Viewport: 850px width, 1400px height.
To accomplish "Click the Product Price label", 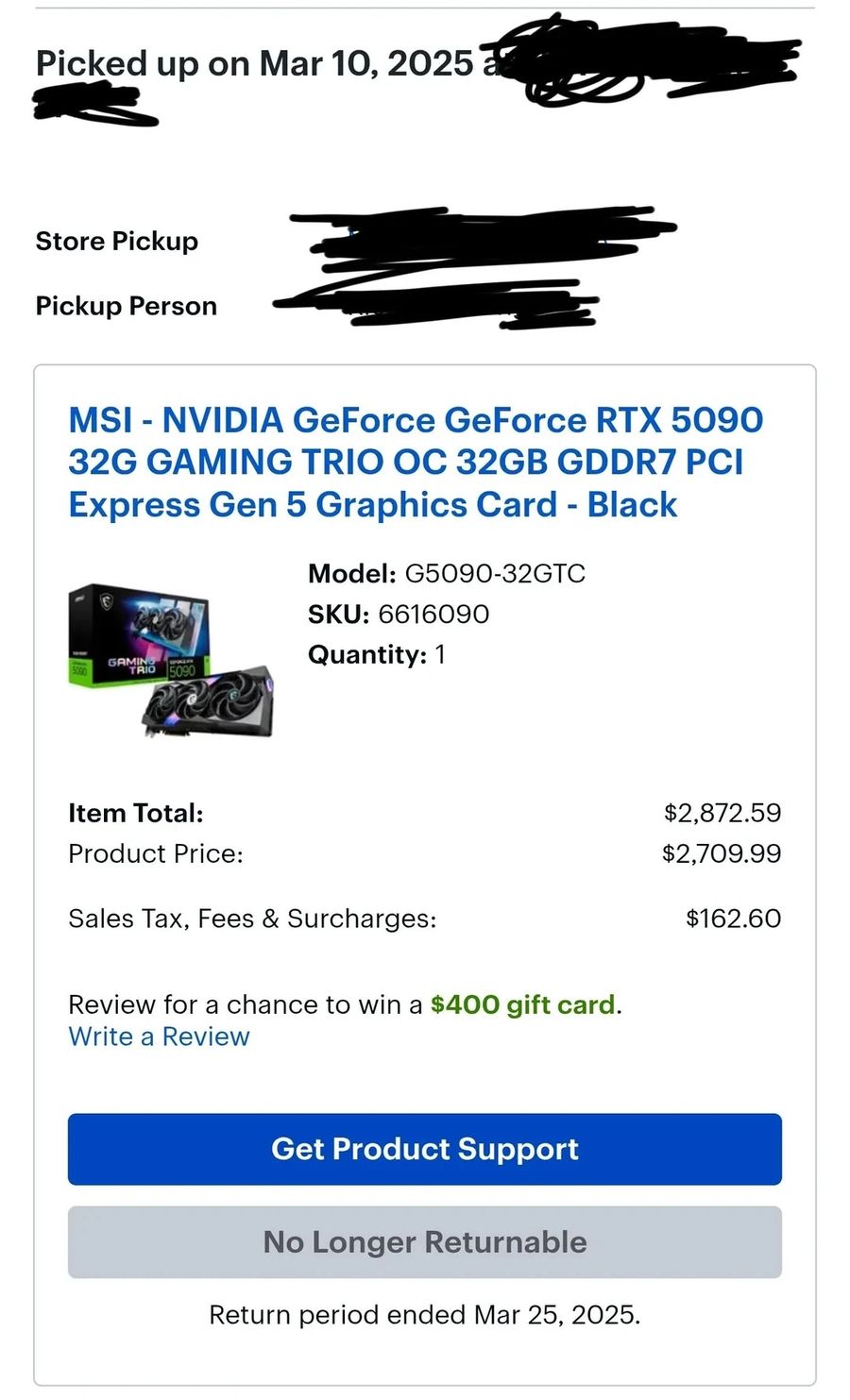I will [x=156, y=854].
